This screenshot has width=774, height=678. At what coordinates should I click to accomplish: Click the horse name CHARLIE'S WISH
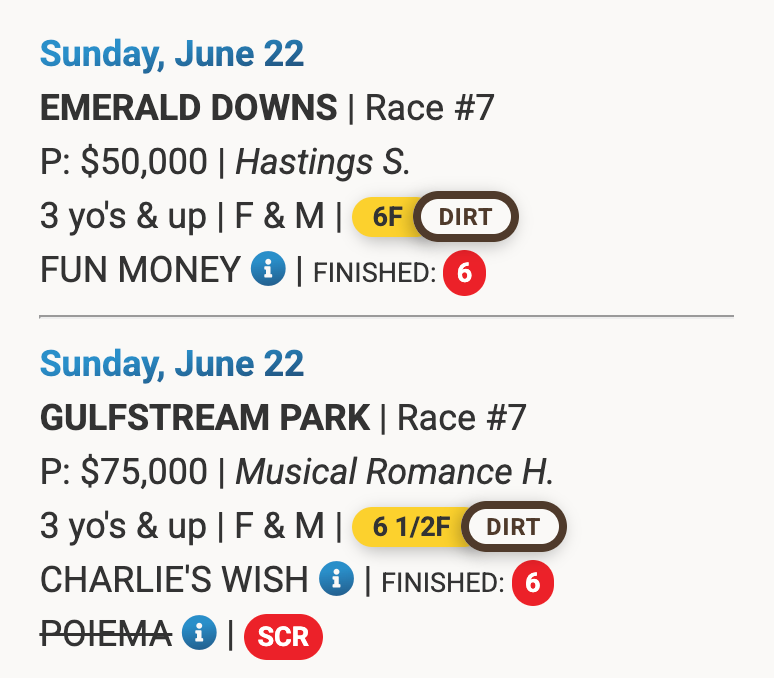pos(174,579)
